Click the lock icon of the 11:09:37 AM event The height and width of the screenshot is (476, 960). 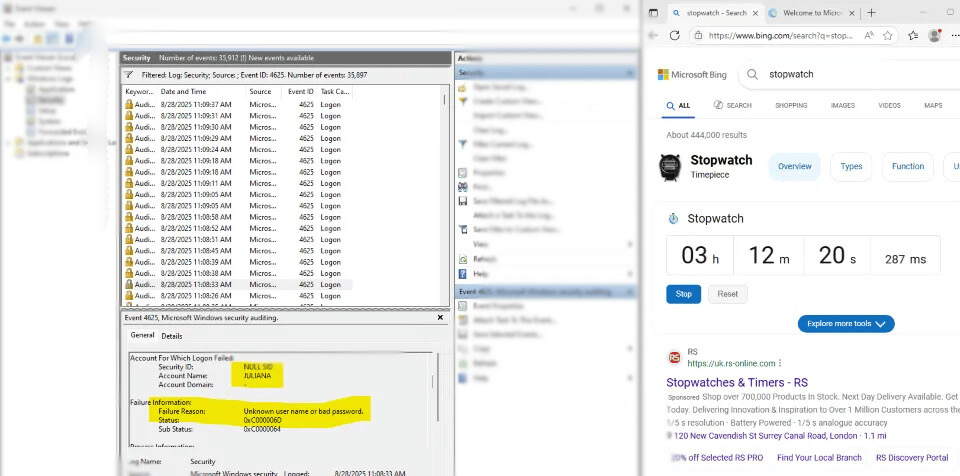tap(129, 105)
